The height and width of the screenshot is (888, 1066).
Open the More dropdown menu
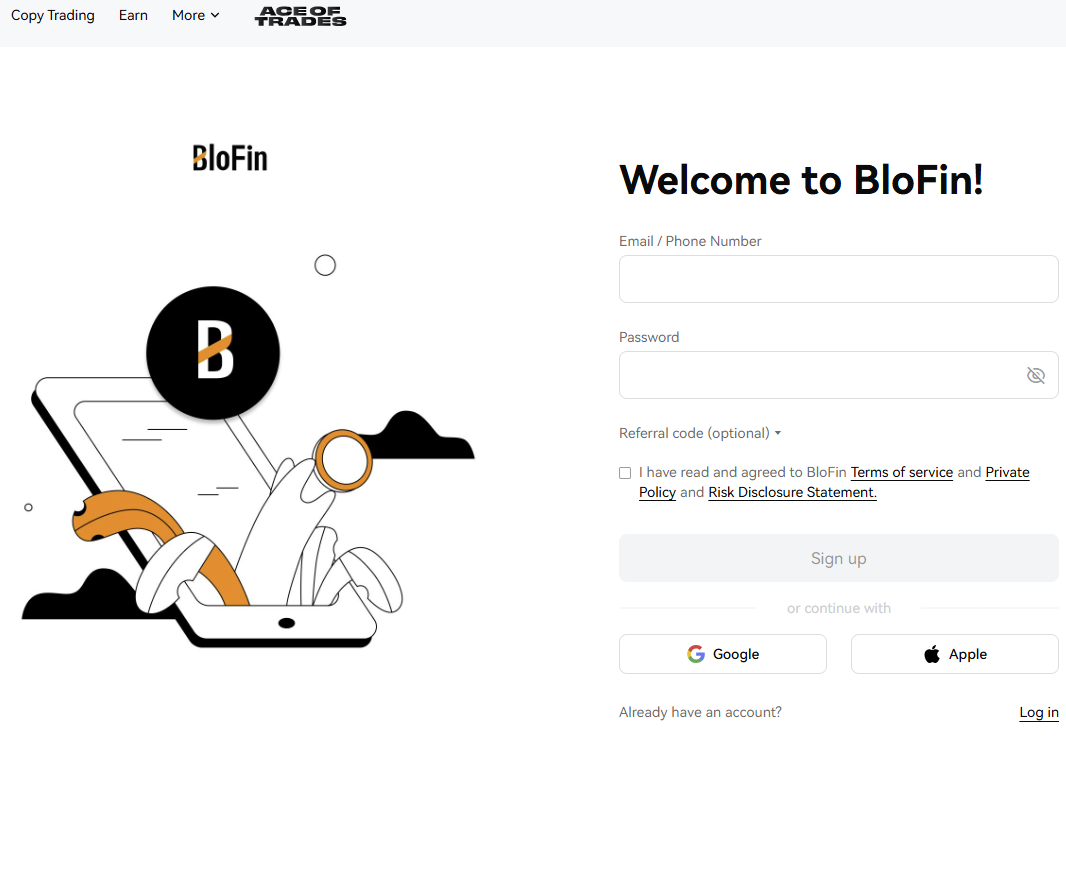point(195,15)
